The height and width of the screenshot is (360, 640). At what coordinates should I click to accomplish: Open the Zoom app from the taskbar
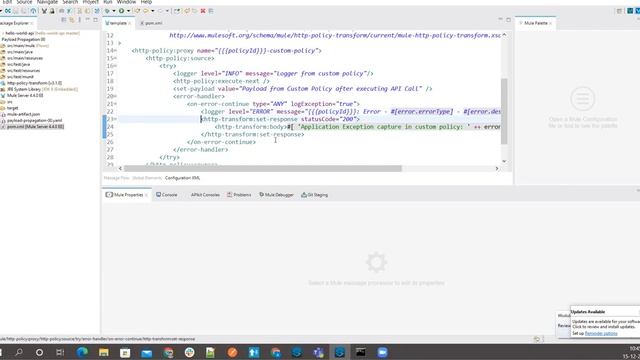click(x=382, y=352)
